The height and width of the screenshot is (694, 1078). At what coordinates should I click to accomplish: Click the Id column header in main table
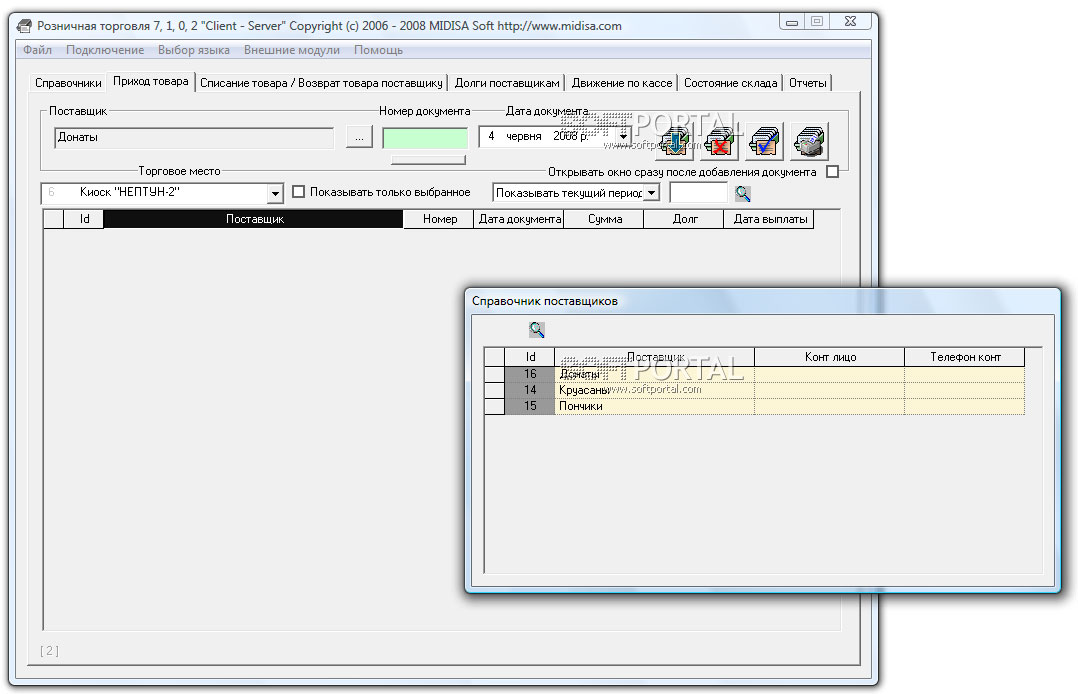coord(84,219)
